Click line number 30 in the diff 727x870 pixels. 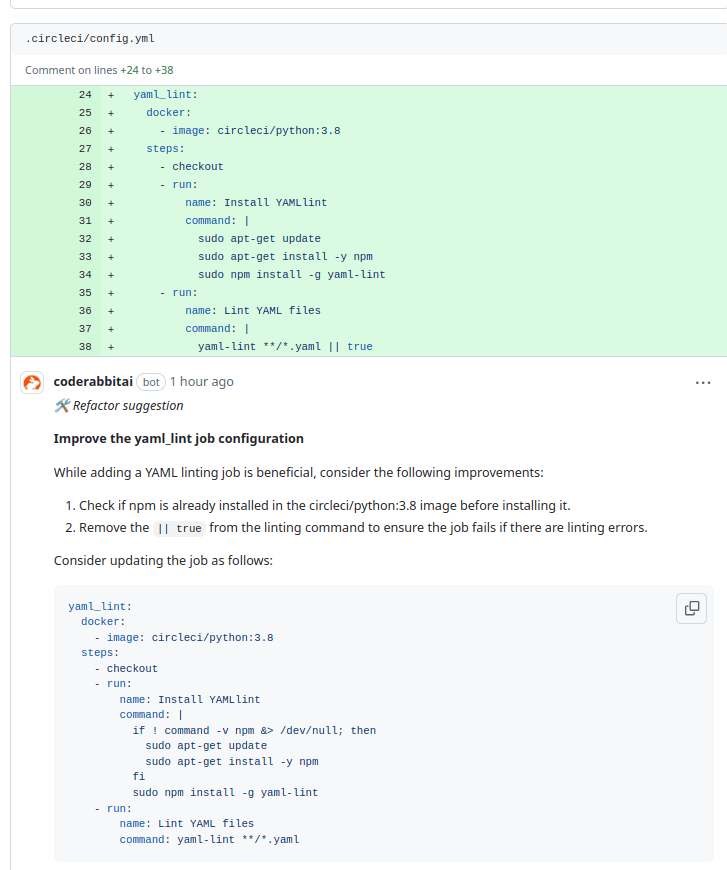point(85,203)
